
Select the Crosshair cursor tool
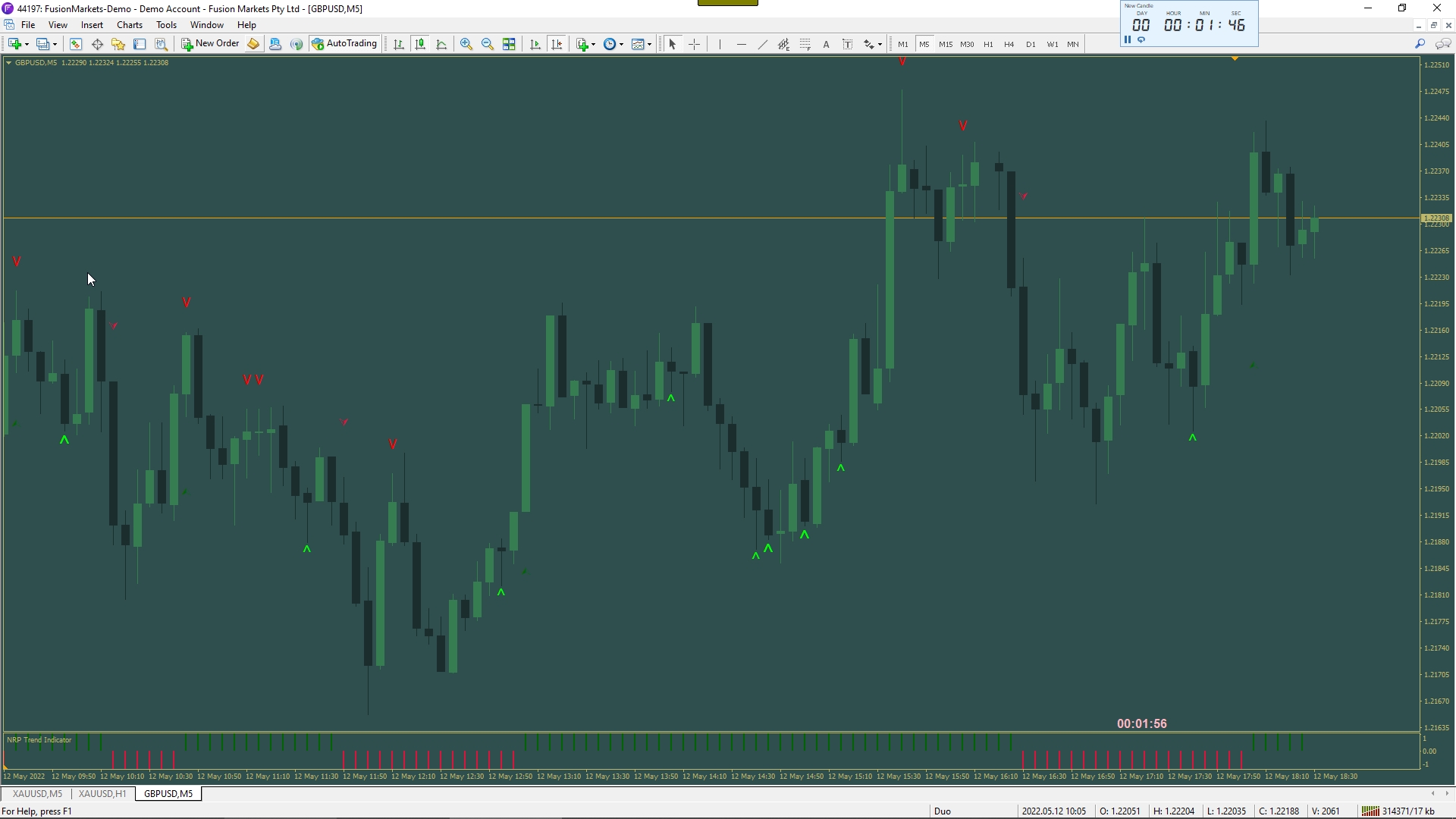[x=694, y=44]
